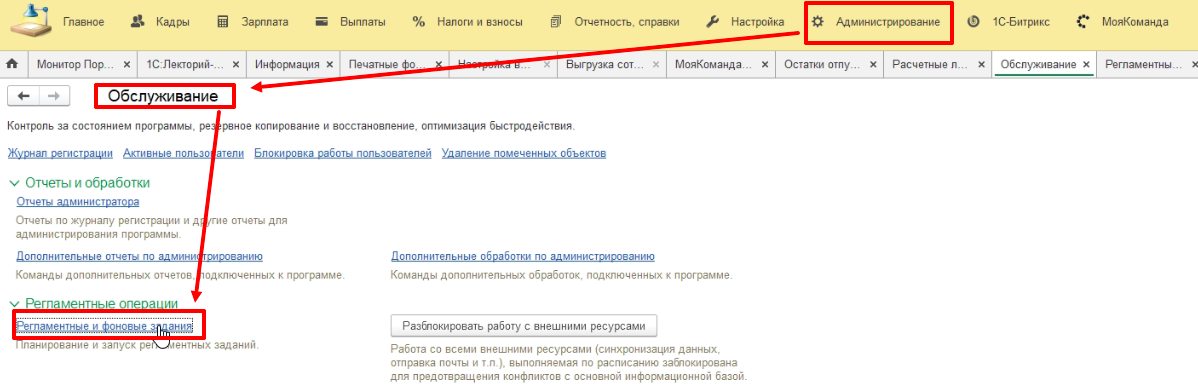Open Удаление помеченных объектов link
The height and width of the screenshot is (389, 1198).
524,154
